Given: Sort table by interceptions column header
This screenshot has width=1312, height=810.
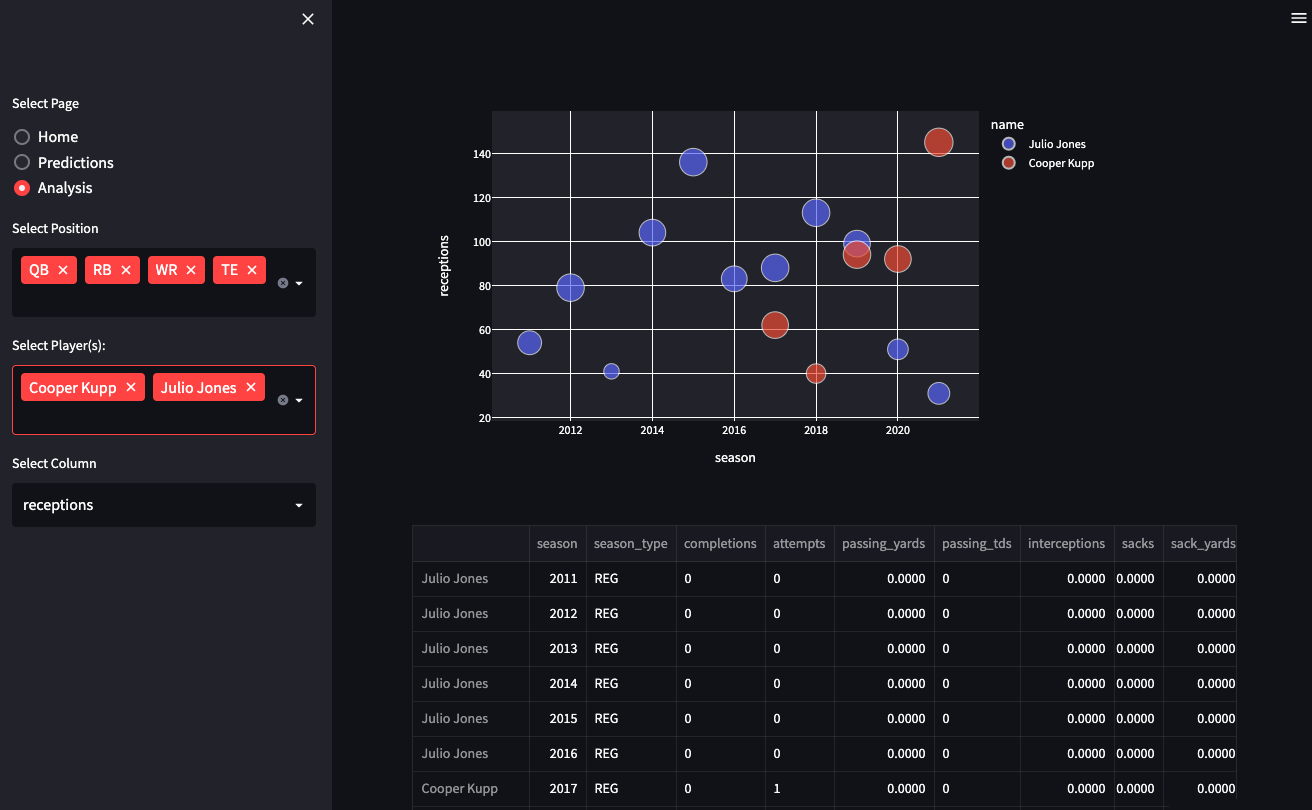Looking at the screenshot, I should 1067,544.
